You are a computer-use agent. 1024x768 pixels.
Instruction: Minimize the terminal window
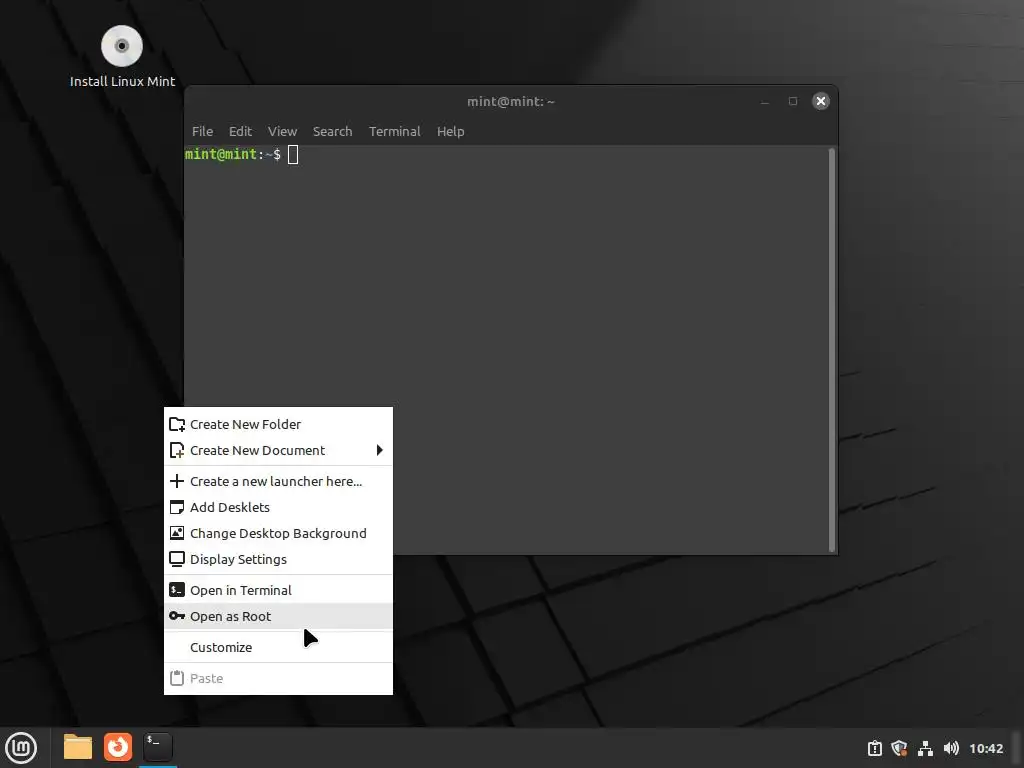pos(765,101)
